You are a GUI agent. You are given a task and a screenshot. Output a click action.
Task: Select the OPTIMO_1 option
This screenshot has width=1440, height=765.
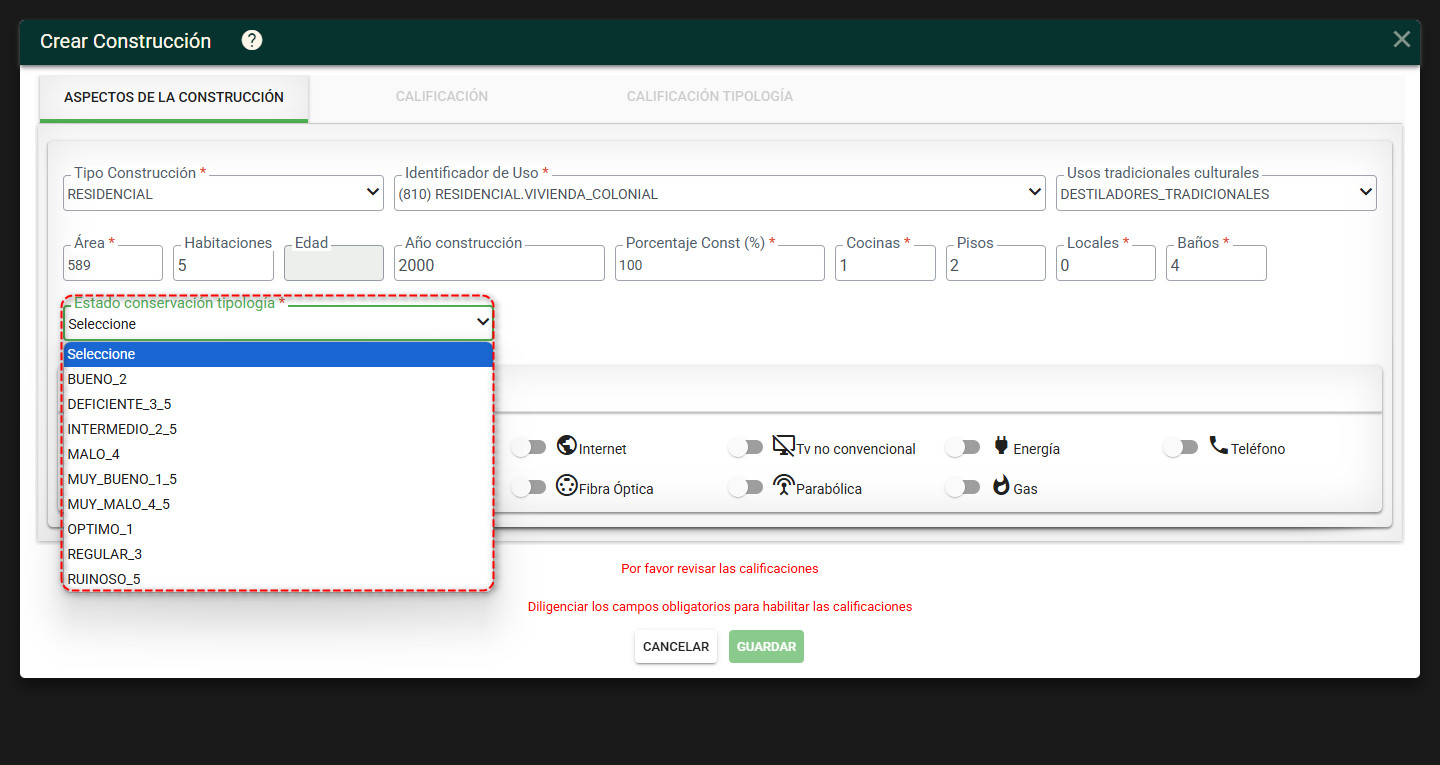tap(279, 529)
